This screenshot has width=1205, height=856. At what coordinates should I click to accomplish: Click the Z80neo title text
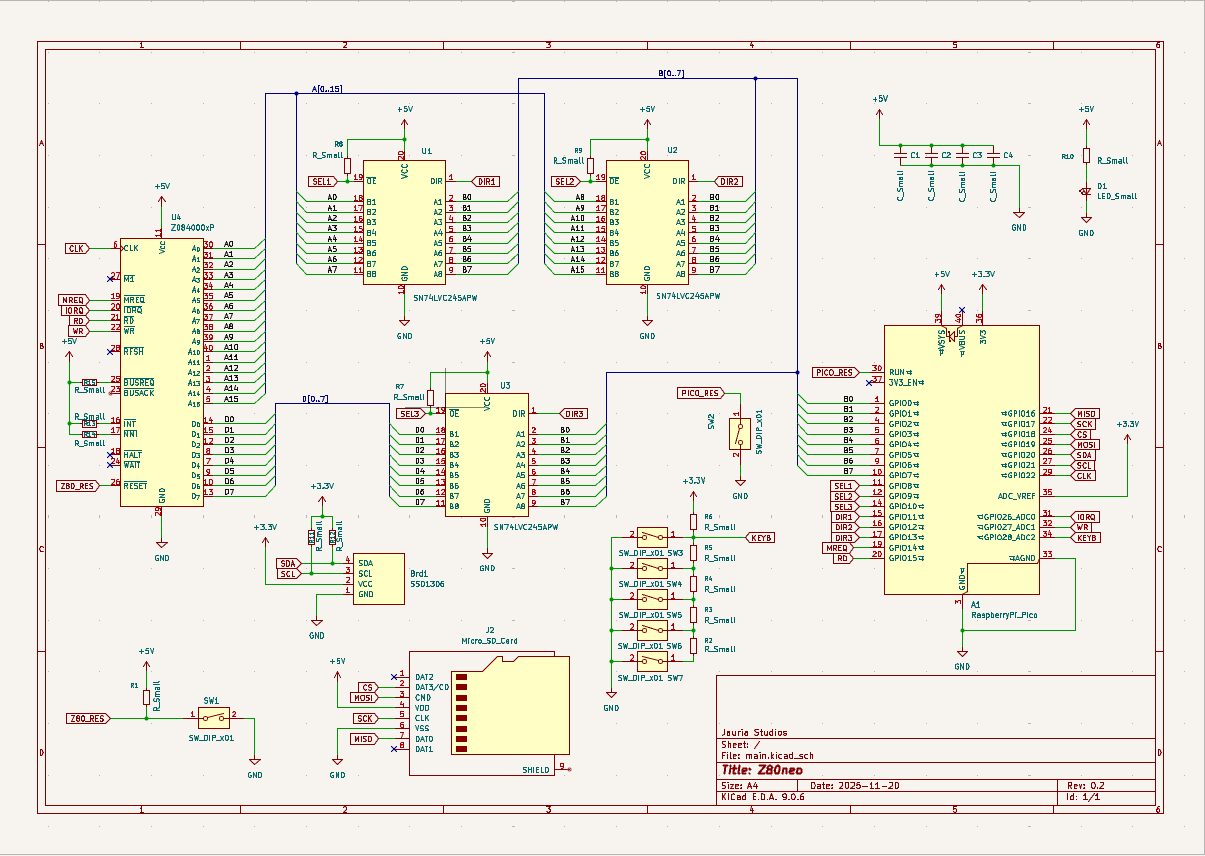pyautogui.click(x=751, y=770)
